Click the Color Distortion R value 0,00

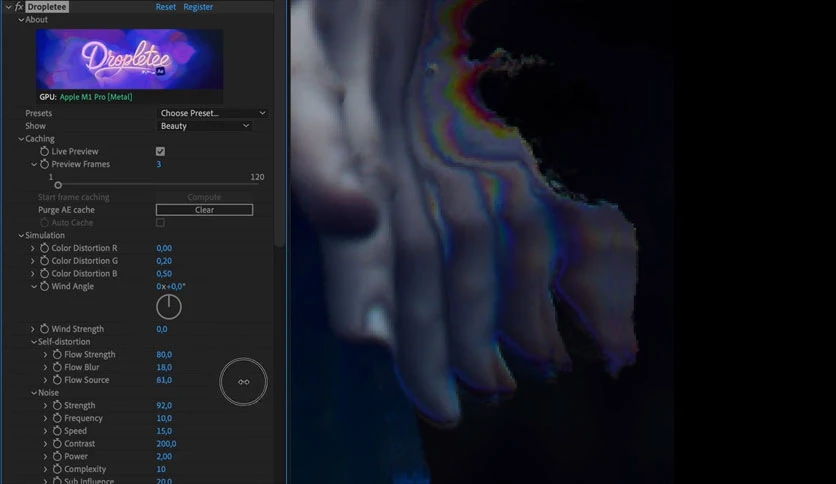pos(164,248)
